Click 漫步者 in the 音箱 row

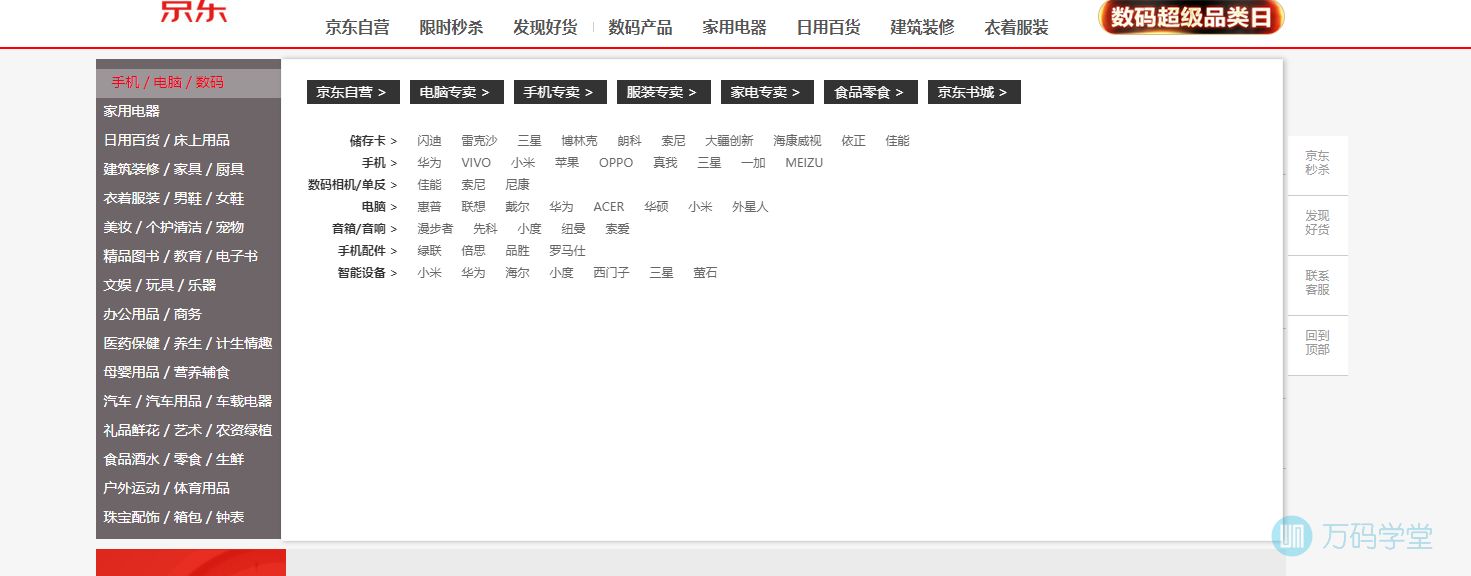click(435, 229)
